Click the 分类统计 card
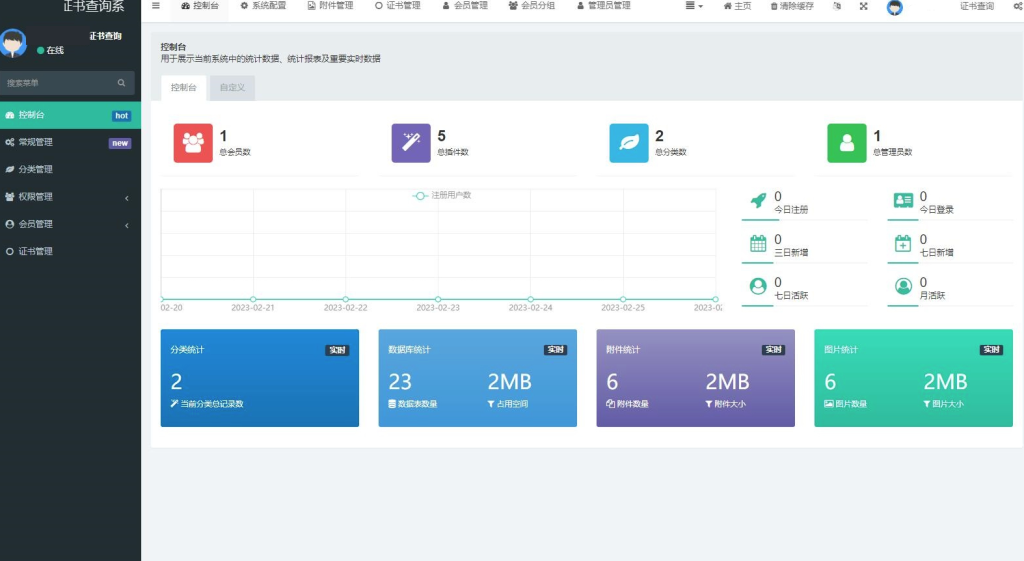This screenshot has height=561, width=1024. click(260, 378)
